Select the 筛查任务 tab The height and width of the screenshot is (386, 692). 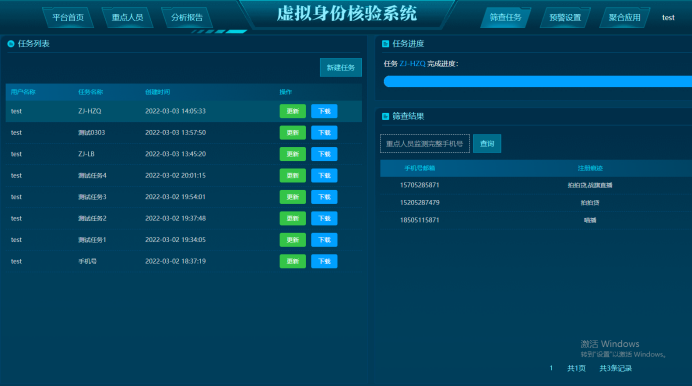click(x=505, y=18)
